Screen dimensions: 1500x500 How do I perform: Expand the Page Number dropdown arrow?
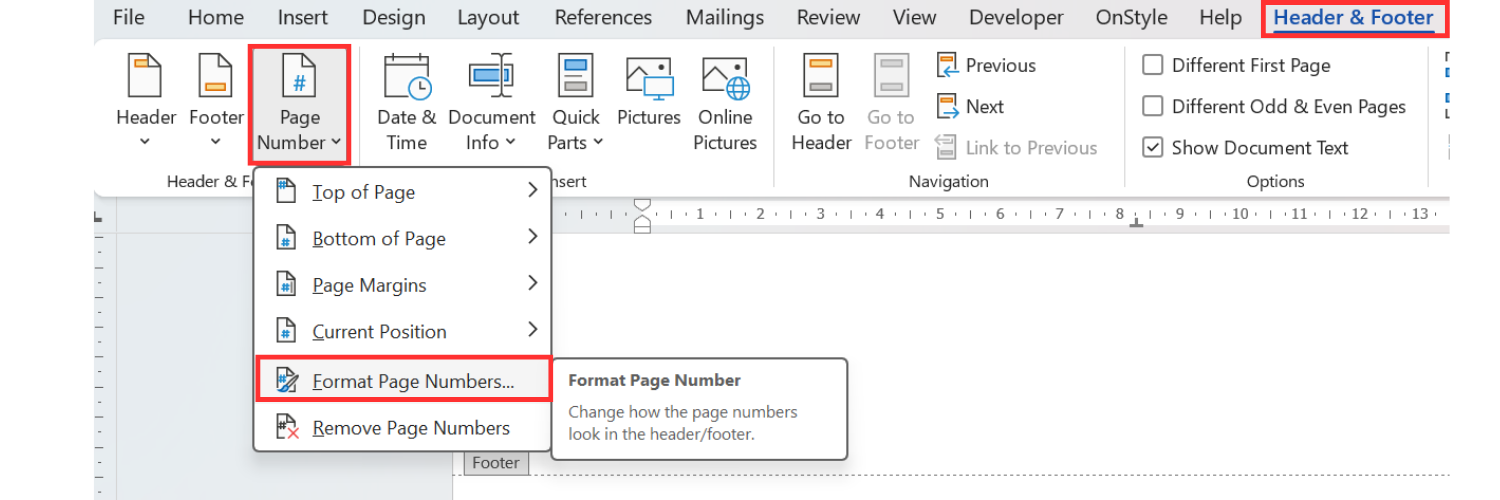click(336, 143)
